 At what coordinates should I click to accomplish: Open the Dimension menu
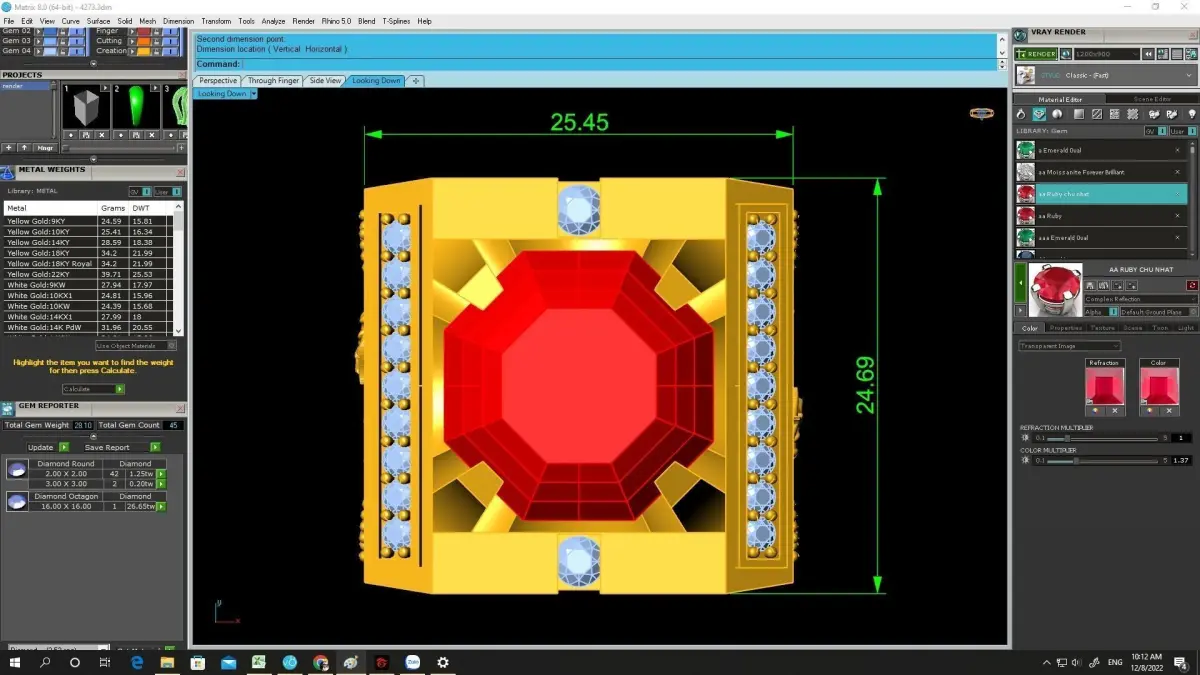coord(178,21)
